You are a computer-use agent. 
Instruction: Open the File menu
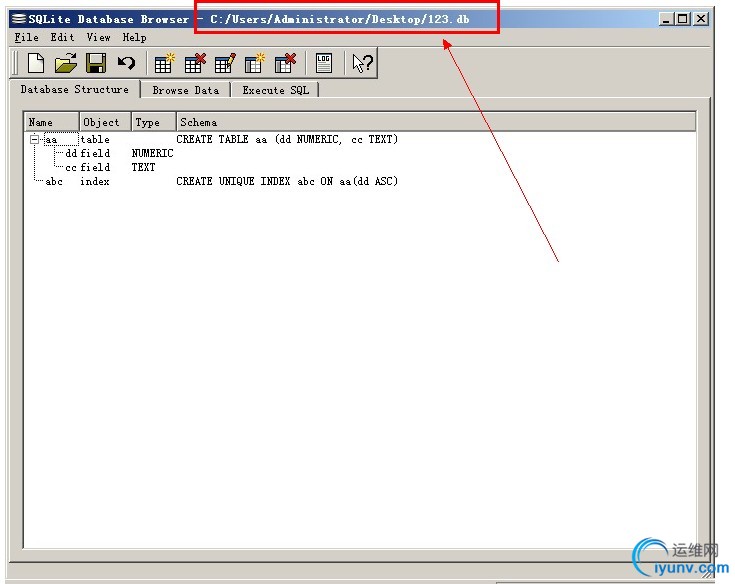pyautogui.click(x=26, y=37)
